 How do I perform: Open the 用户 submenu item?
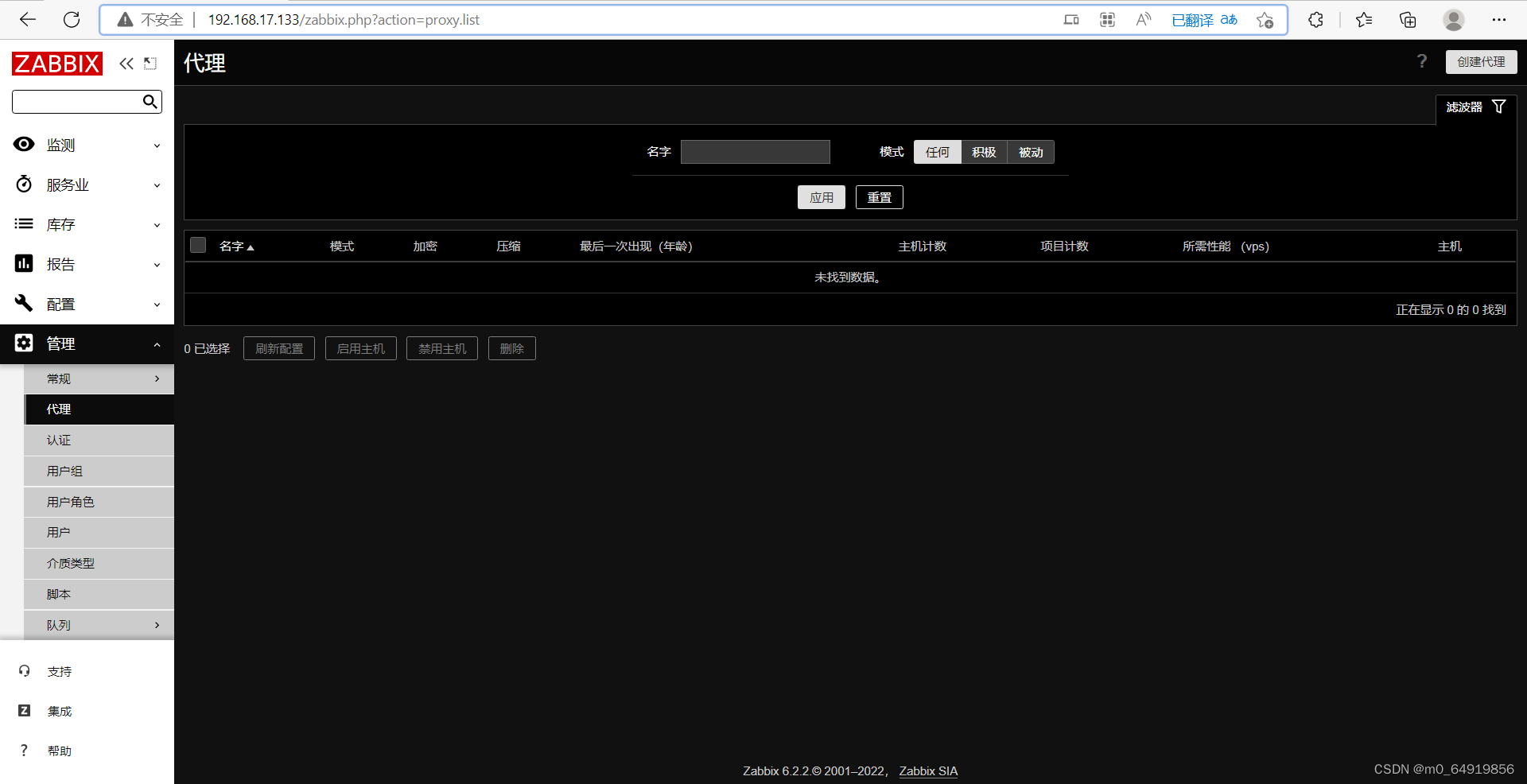(99, 532)
